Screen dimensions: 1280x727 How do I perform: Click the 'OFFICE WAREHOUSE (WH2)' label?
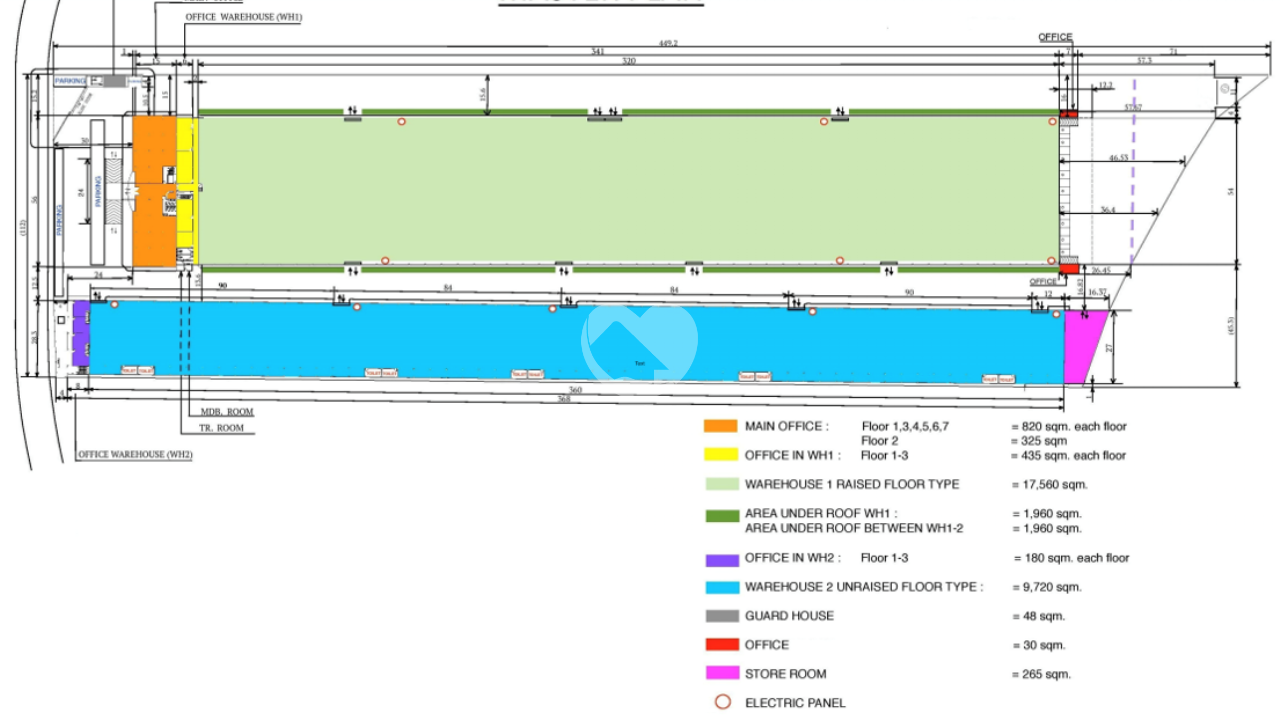135,455
